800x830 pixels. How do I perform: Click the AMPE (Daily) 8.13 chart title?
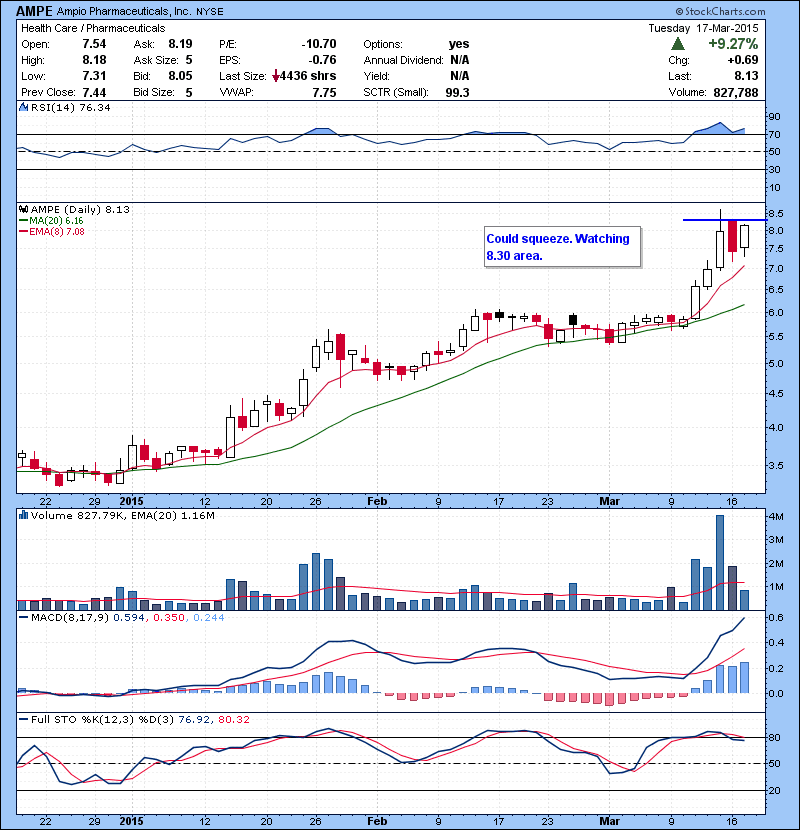(80, 210)
